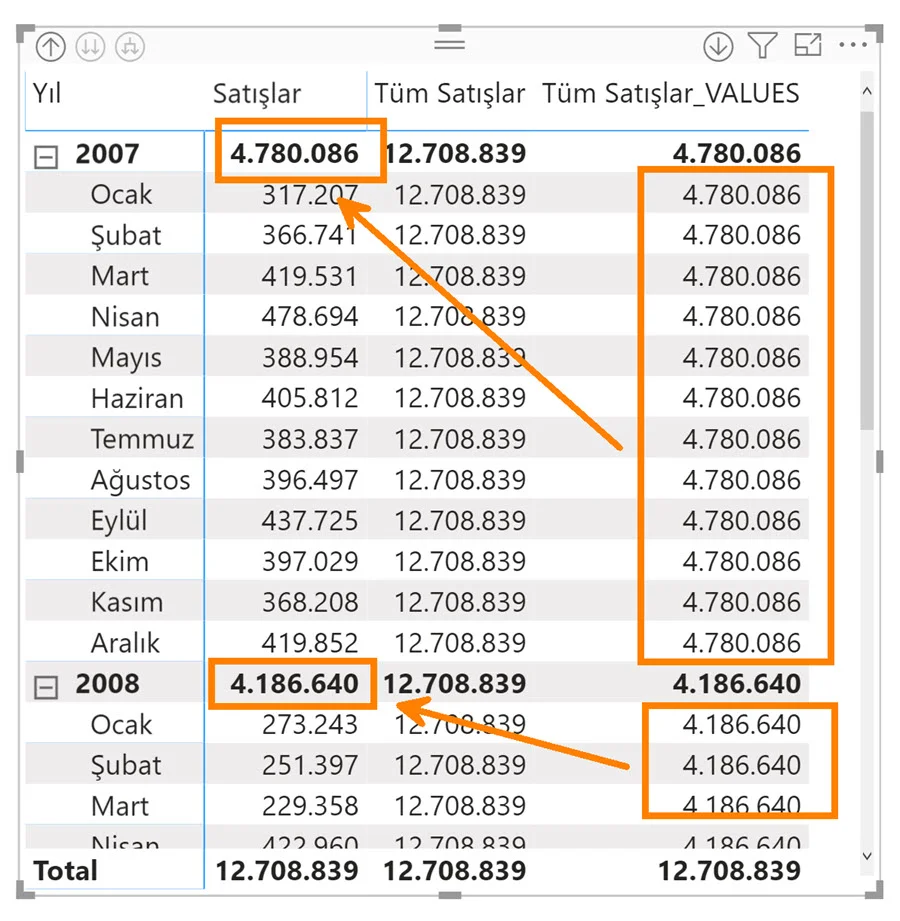Collapse the 2007 year row

[46, 156]
